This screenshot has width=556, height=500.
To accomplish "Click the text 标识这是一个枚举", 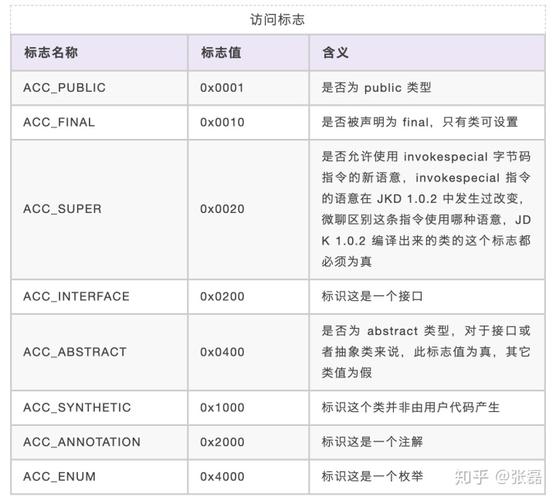I will [372, 476].
